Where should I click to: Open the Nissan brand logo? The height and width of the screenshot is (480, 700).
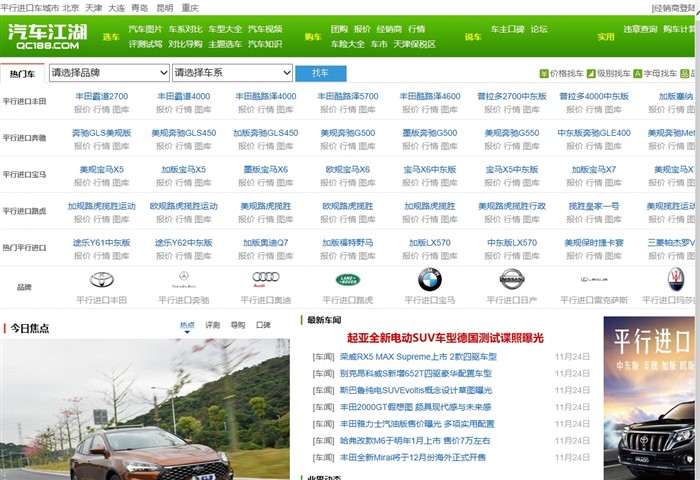(x=512, y=280)
